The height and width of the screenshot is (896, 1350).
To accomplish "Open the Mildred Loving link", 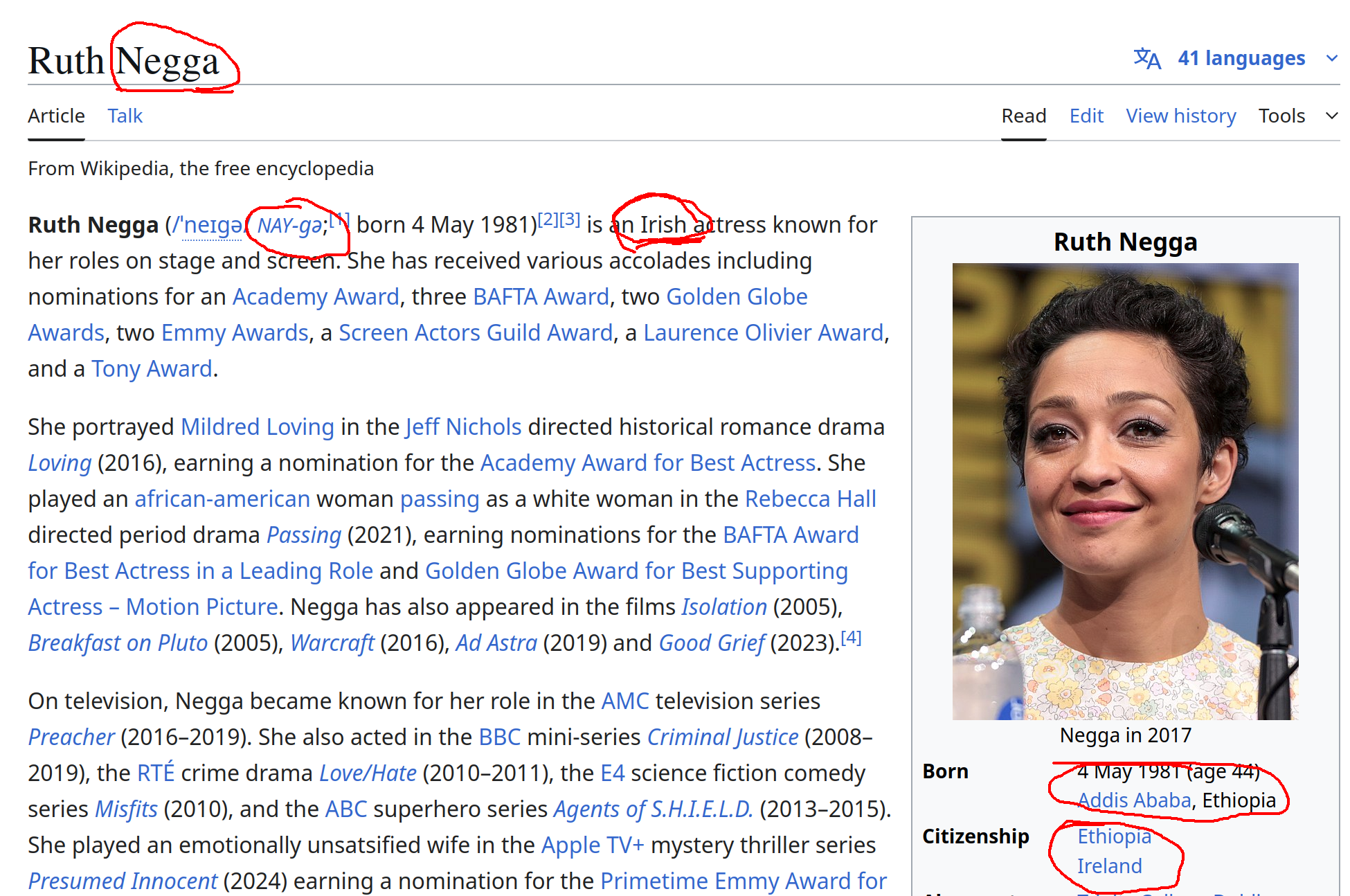I will 258,427.
